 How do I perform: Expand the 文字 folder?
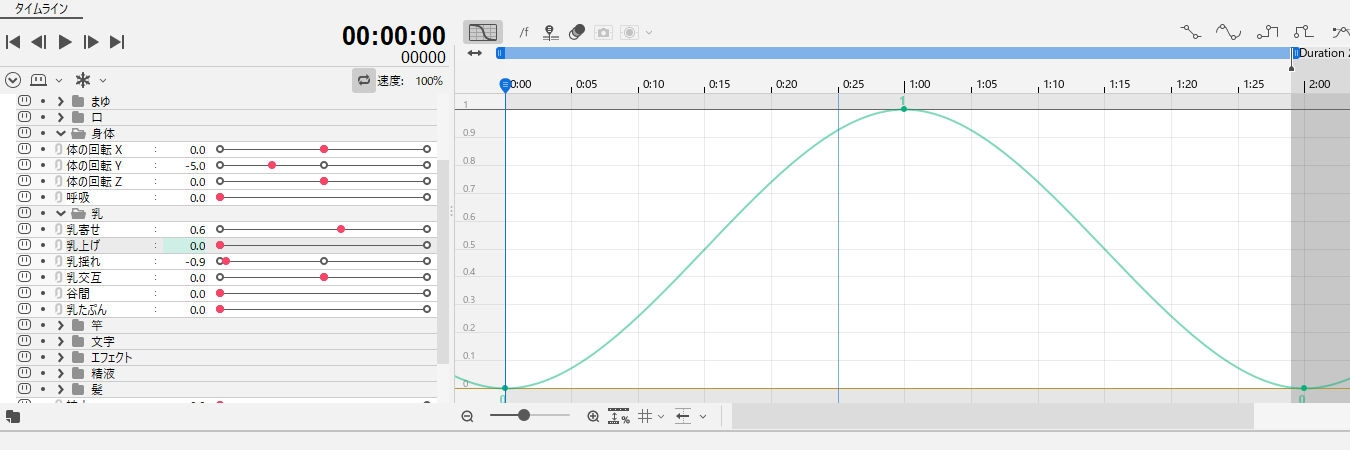pyautogui.click(x=61, y=341)
